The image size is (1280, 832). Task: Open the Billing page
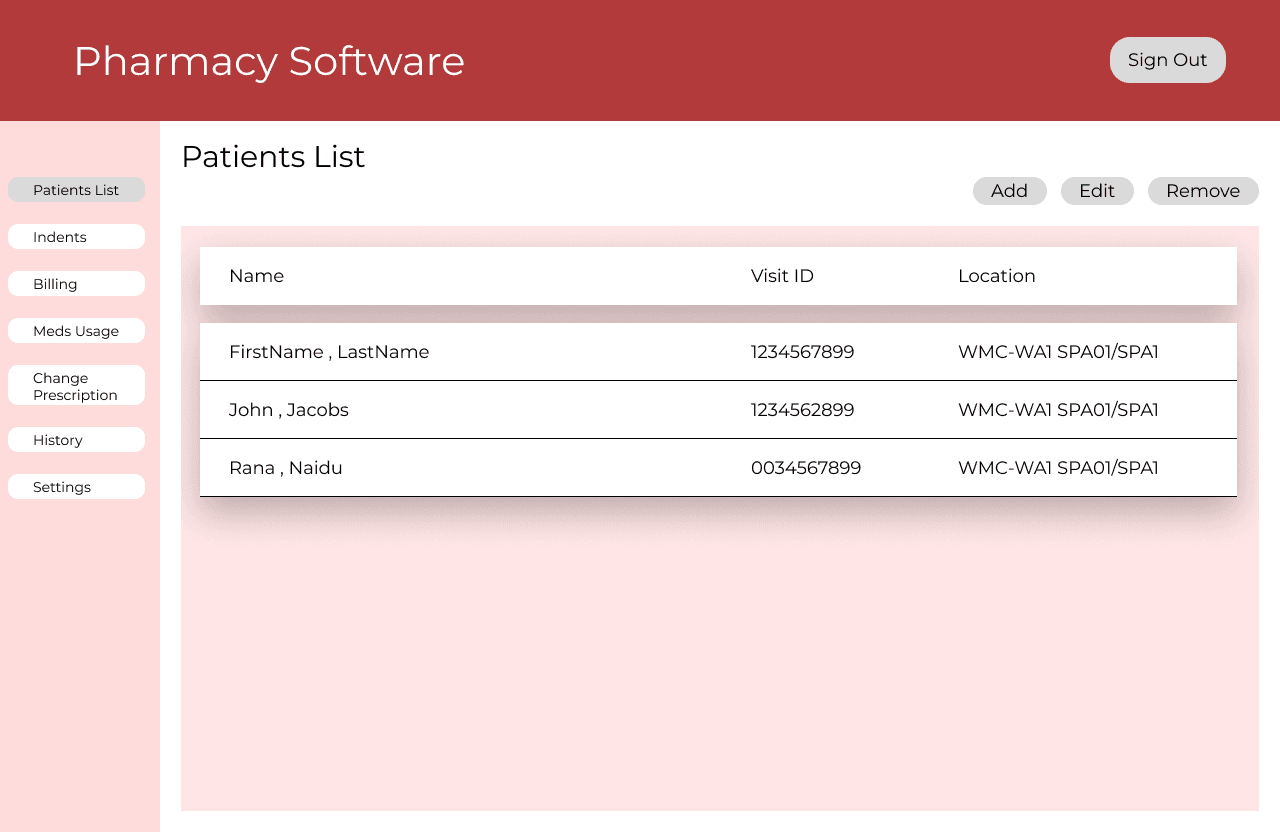pos(76,284)
